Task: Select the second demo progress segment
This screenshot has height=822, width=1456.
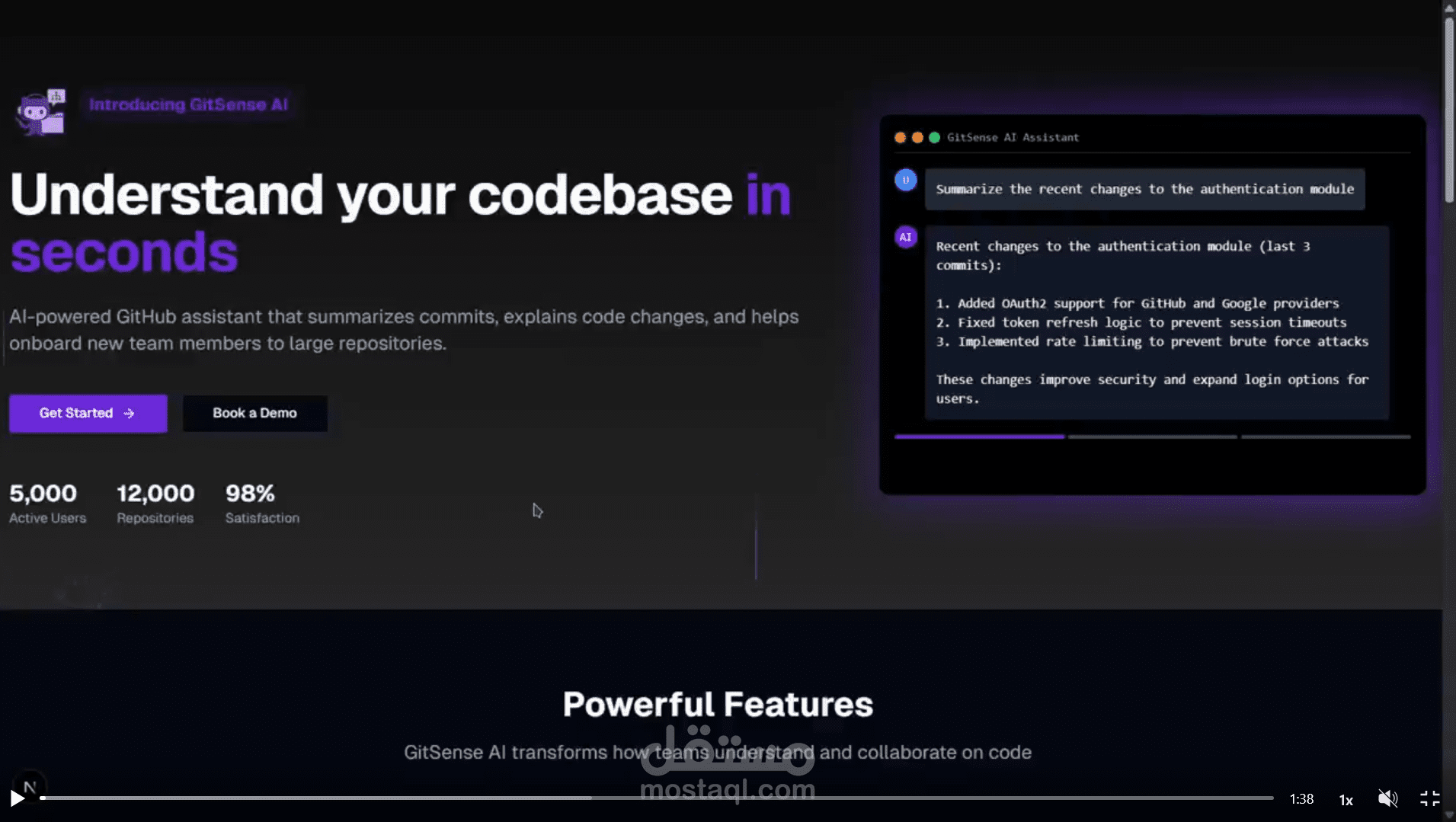Action: tap(1152, 437)
